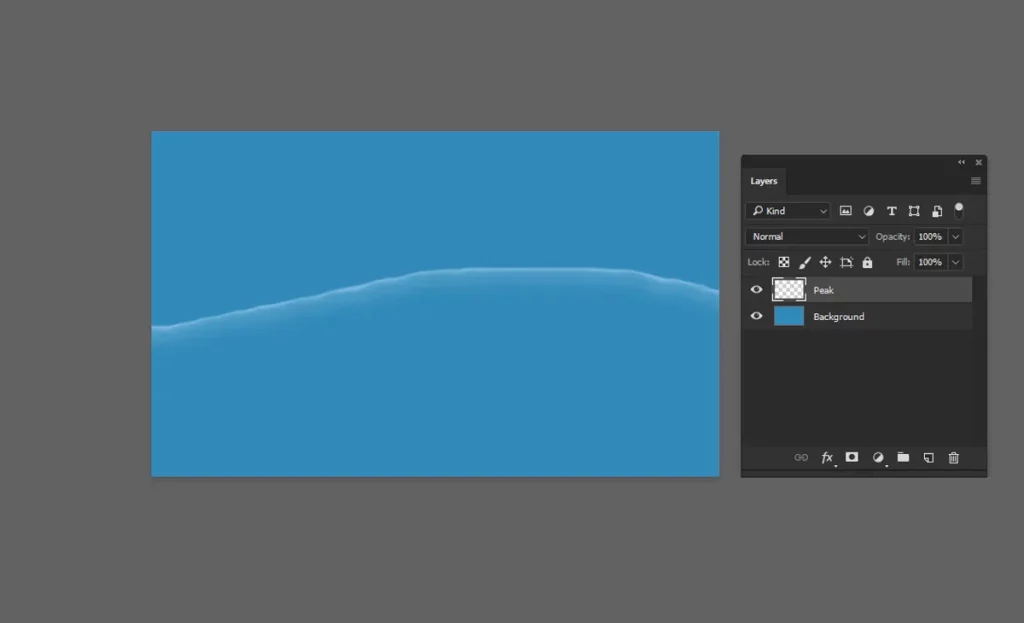Toggle lock transparent pixels
The width and height of the screenshot is (1024, 623).
784,262
